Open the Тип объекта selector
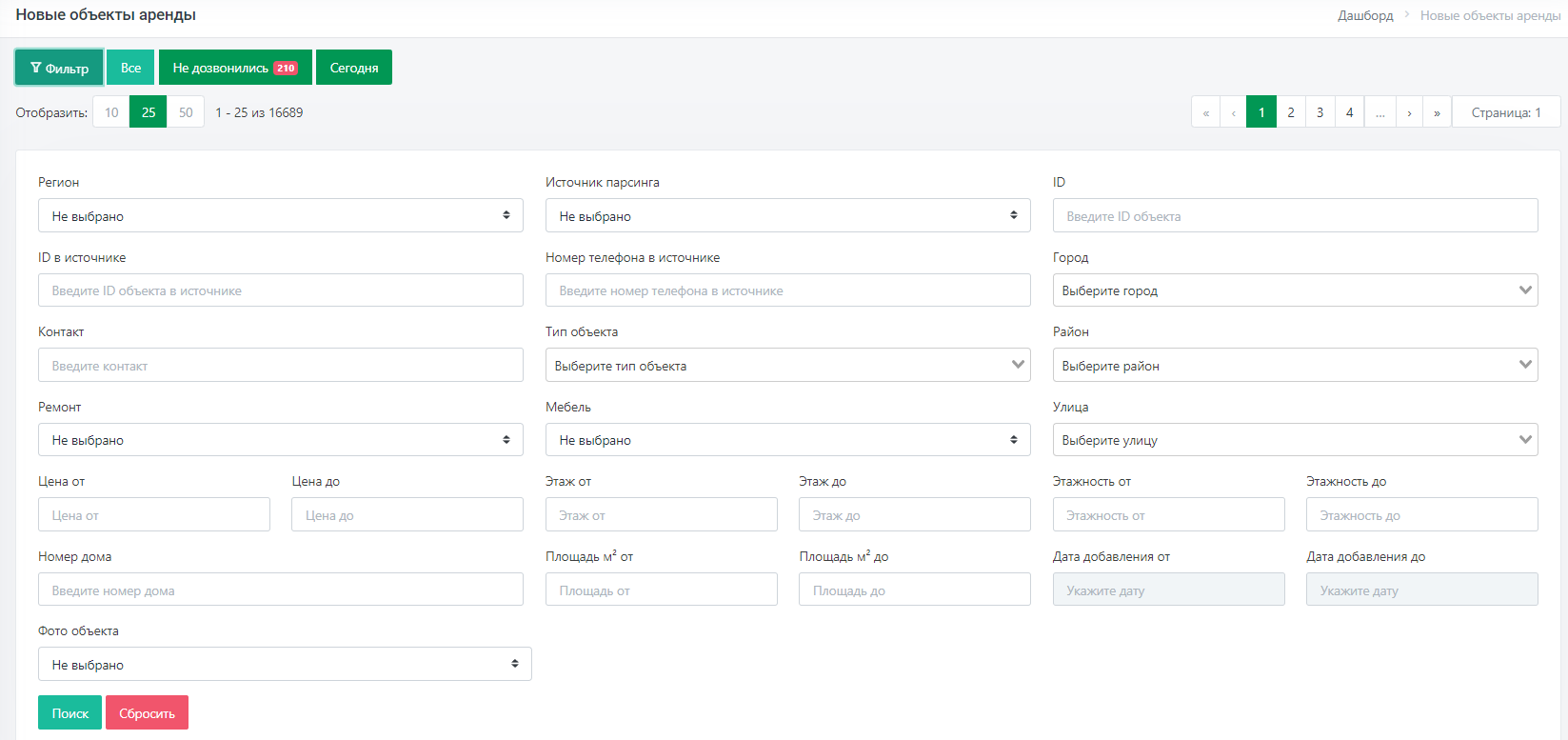 pos(788,365)
